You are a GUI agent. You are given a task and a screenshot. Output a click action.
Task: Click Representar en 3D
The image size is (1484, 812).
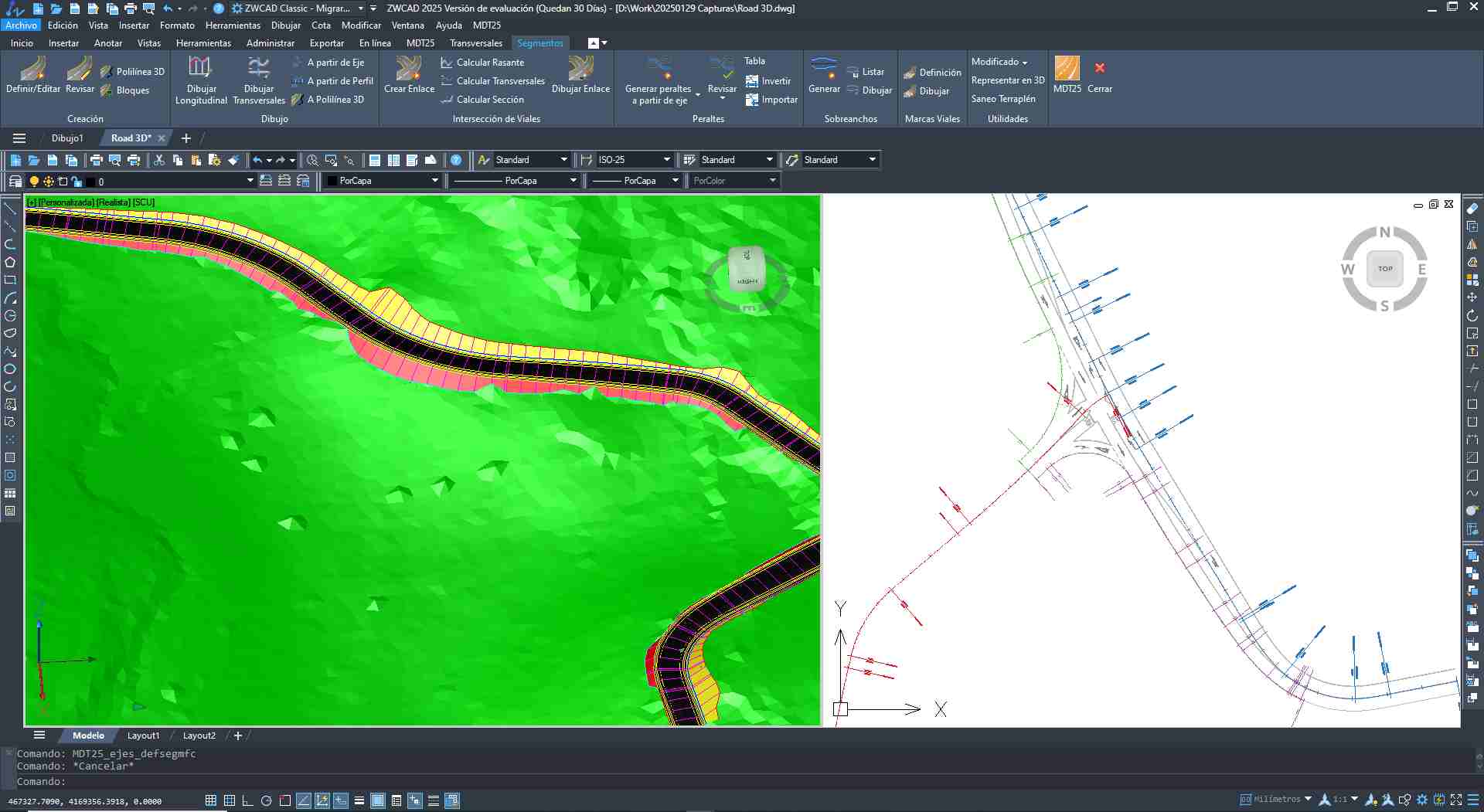[x=1007, y=80]
